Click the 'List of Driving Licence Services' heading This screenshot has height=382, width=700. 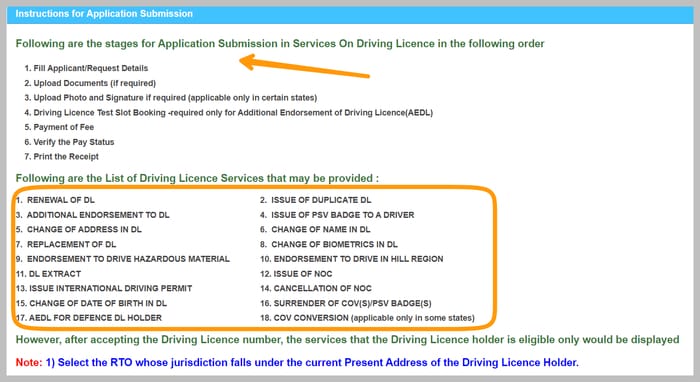tap(197, 178)
